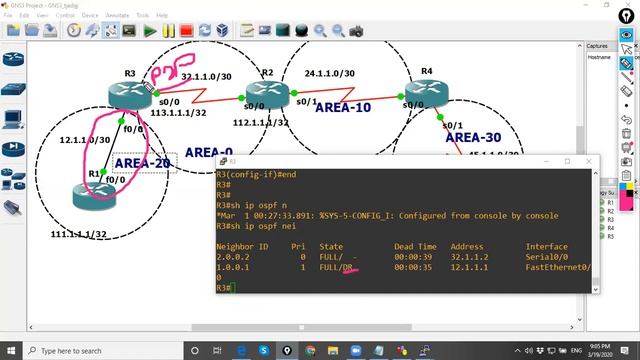Open the Device menu
This screenshot has height=360, width=640.
point(90,15)
